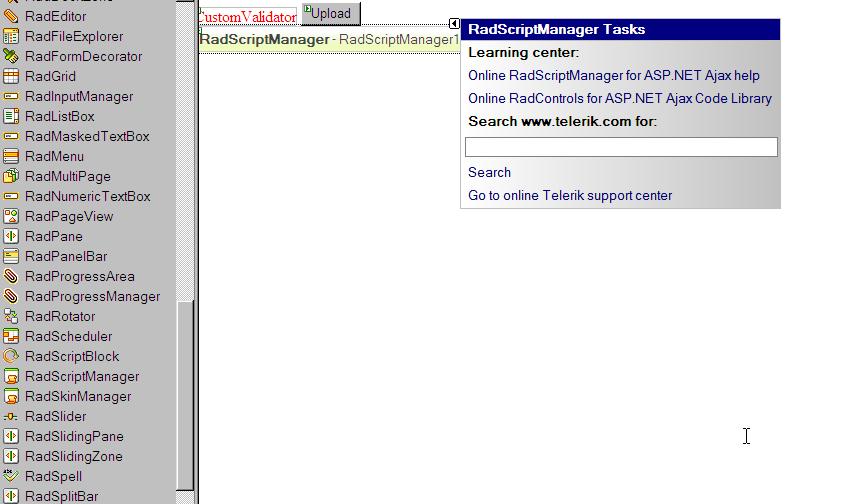
Task: Select the RadSlidingPane toolbox icon
Action: [11, 436]
